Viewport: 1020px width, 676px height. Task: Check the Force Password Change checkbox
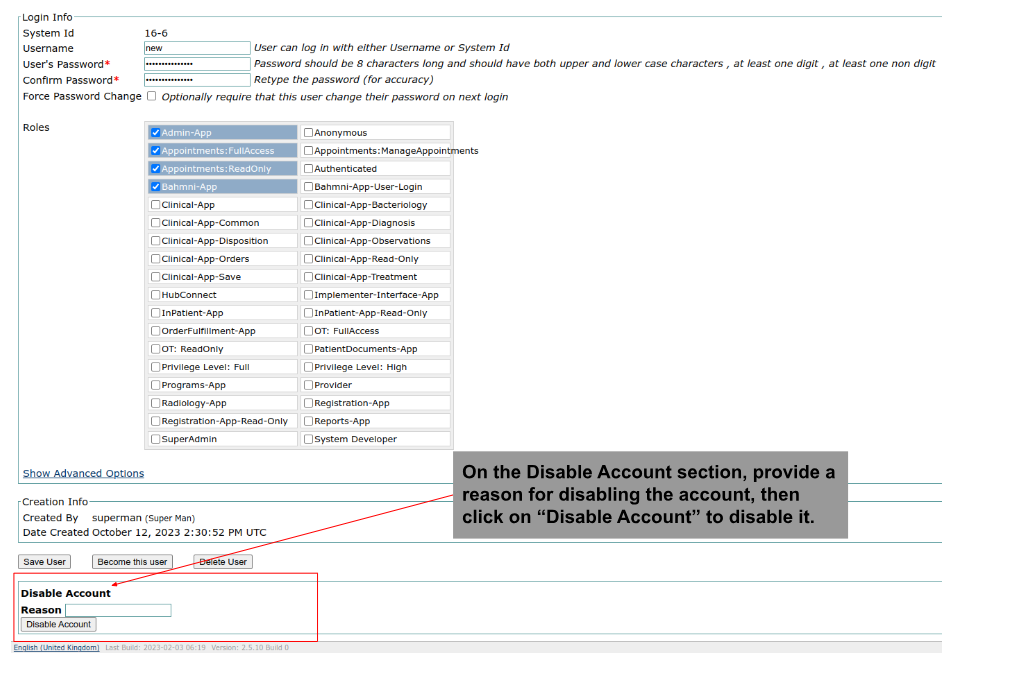click(152, 96)
